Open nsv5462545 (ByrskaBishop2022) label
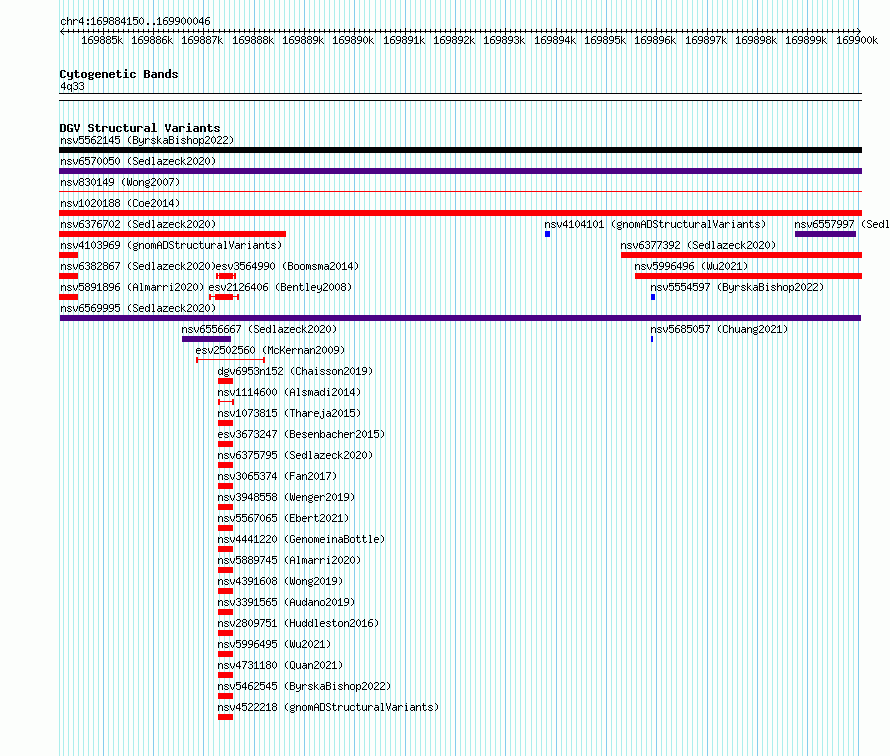Screen dimensions: 890x756 tap(304, 686)
